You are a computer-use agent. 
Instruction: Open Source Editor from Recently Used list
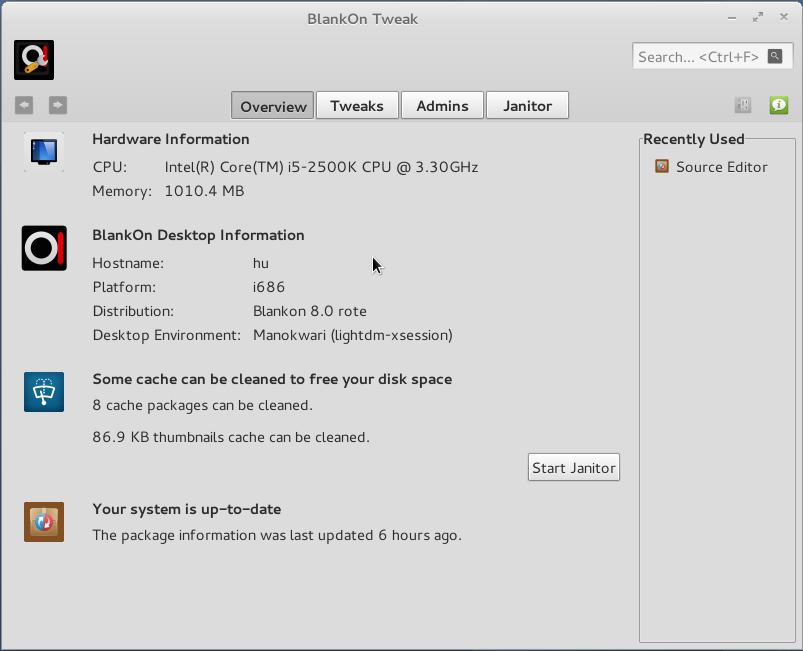pyautogui.click(x=721, y=167)
